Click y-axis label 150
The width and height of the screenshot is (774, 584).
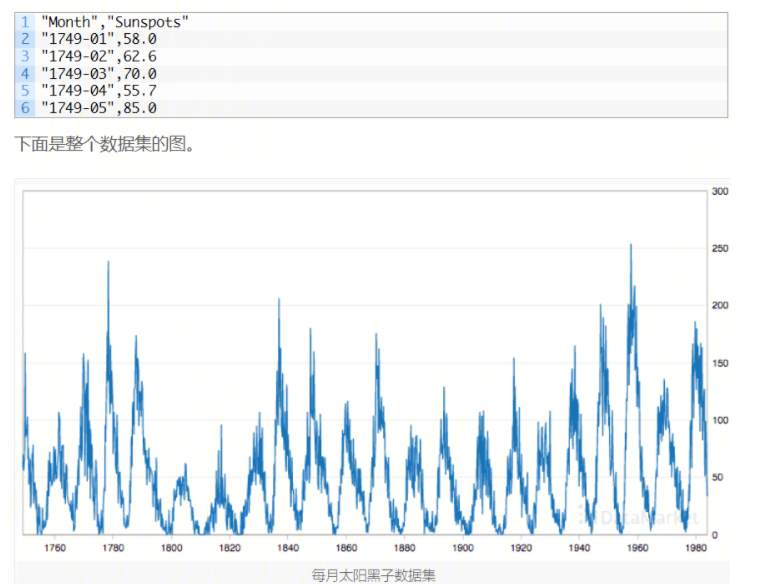click(x=720, y=363)
